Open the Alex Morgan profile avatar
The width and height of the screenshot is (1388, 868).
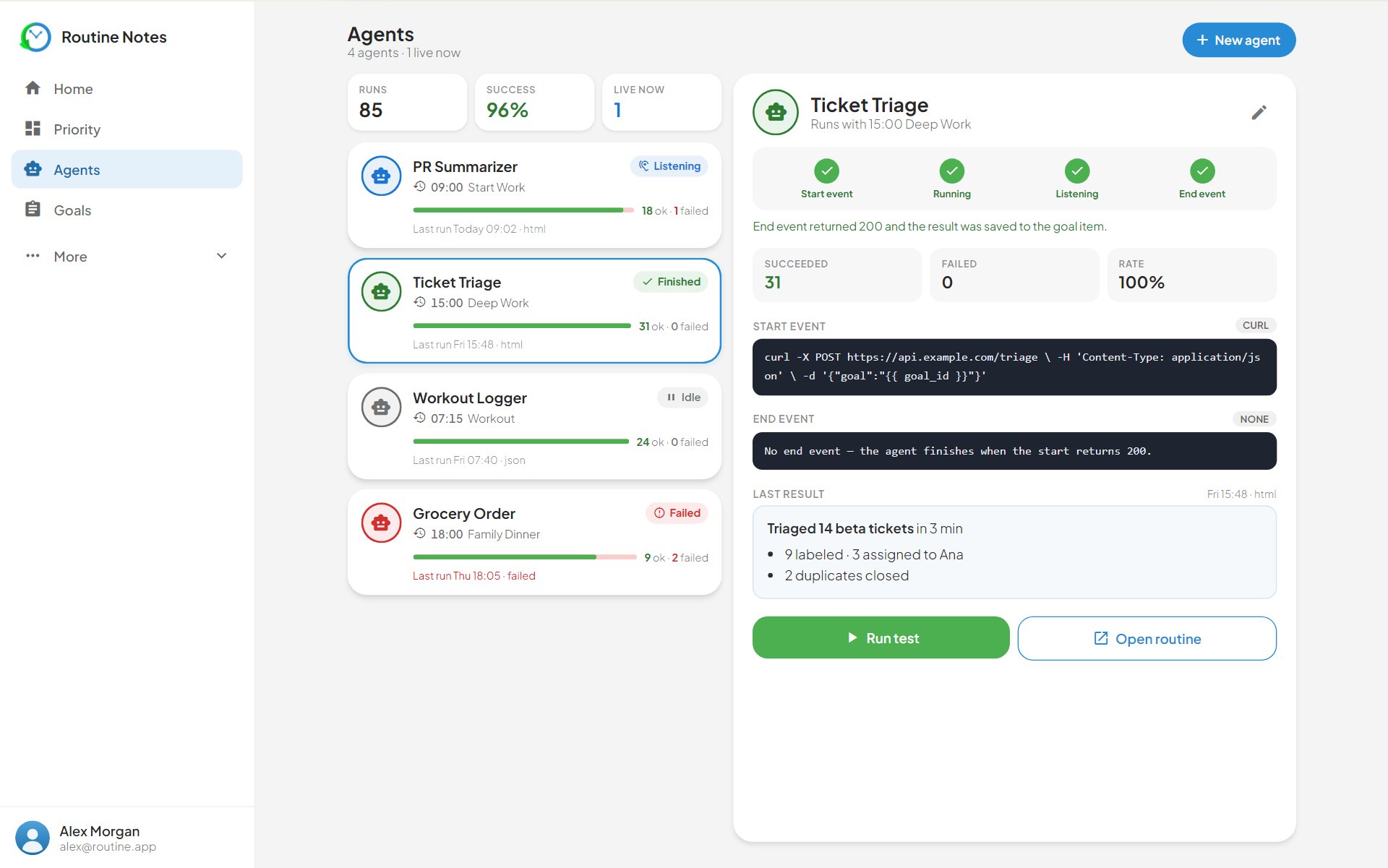(33, 838)
